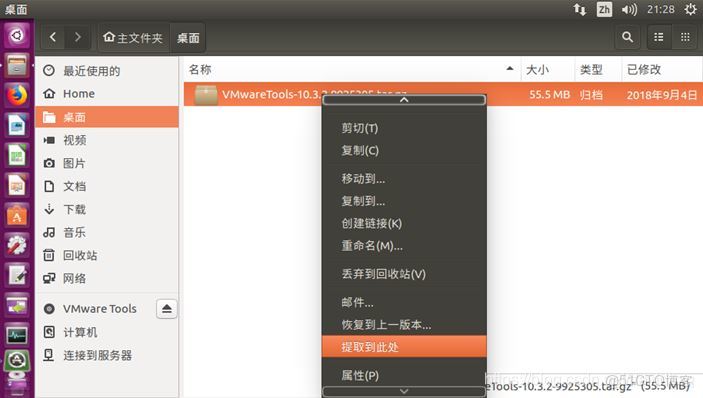Sort by 大小 column header
The image size is (703, 398).
click(x=548, y=69)
